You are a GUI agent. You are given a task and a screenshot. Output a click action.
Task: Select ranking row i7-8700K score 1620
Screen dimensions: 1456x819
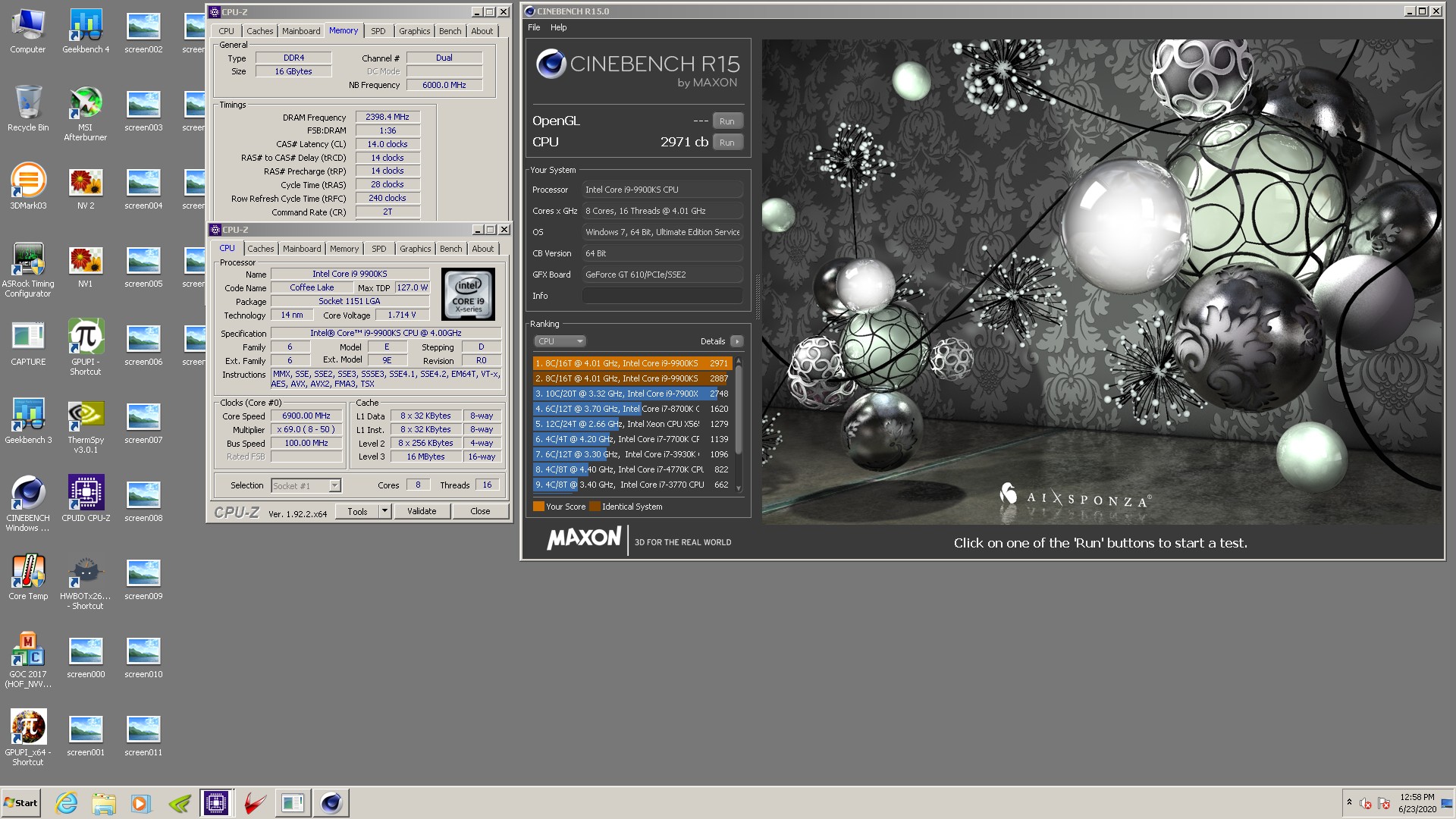pyautogui.click(x=632, y=409)
